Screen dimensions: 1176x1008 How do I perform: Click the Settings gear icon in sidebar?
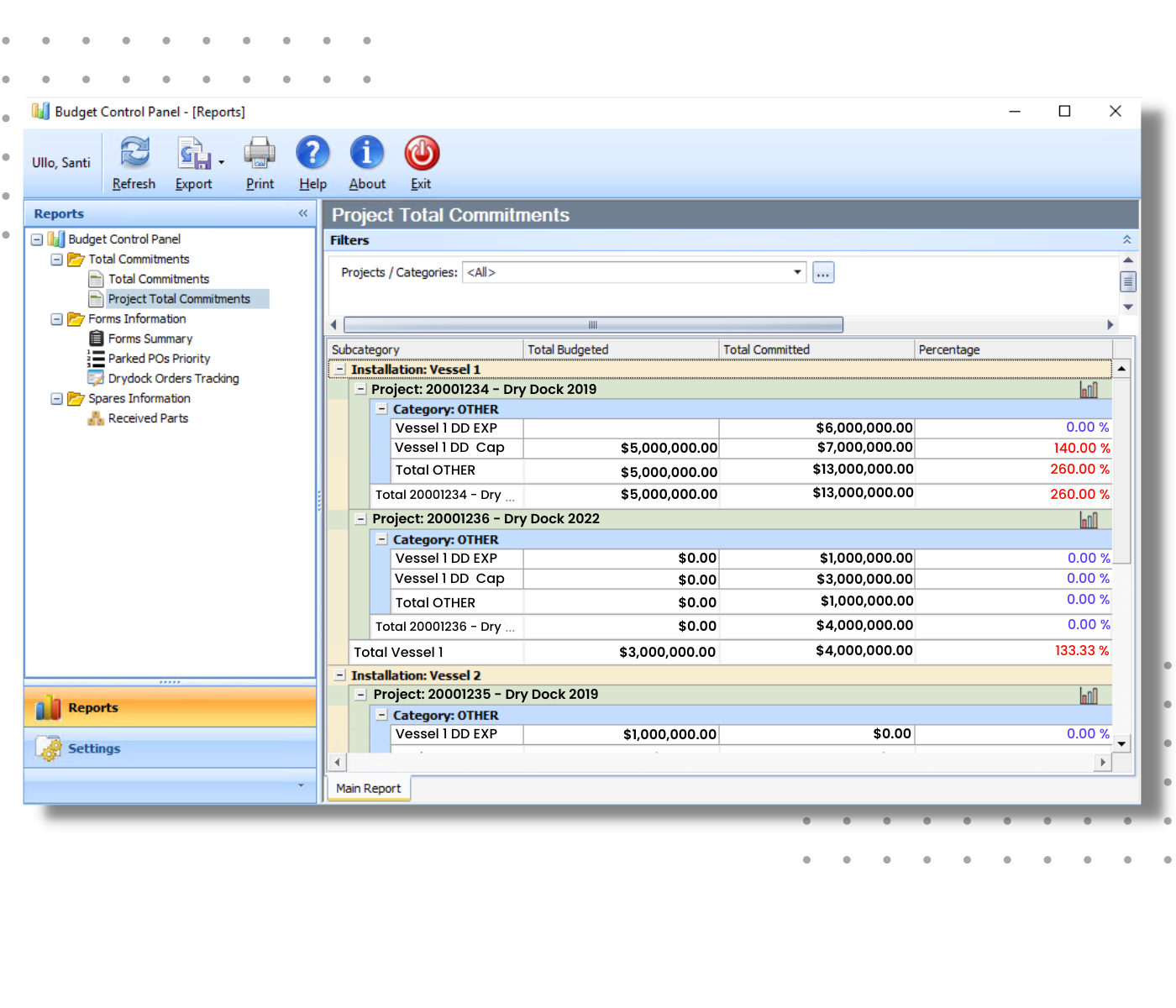coord(48,748)
